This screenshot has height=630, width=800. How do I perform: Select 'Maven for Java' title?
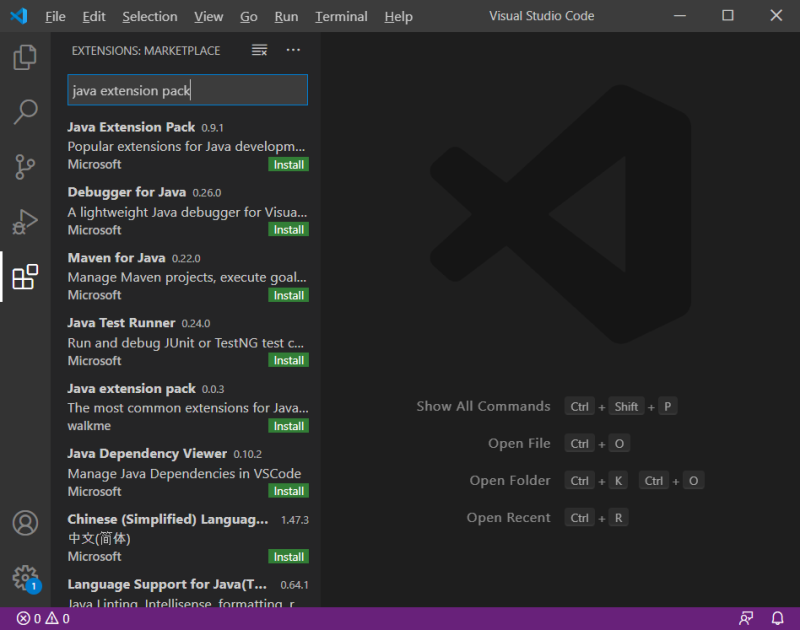[116, 258]
